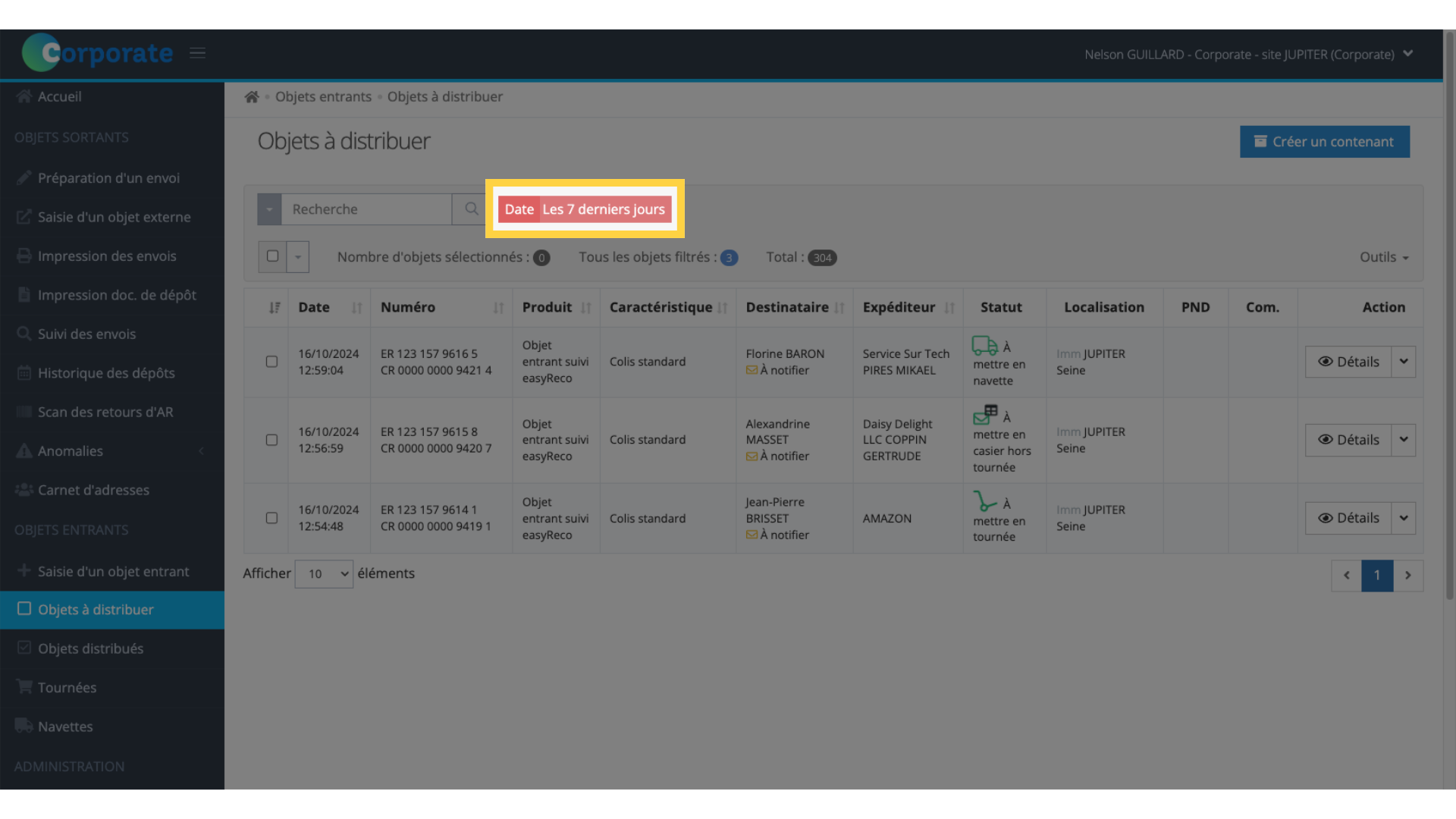Image resolution: width=1456 pixels, height=819 pixels.
Task: Expand the Anomalies submenu chevron
Action: coord(202,451)
